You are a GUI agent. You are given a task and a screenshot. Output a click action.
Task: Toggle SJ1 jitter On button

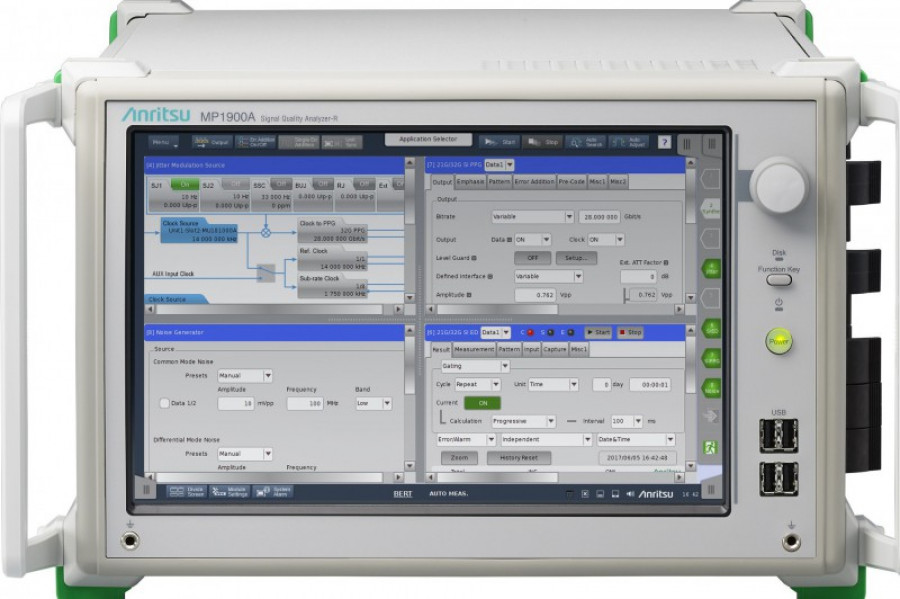coord(184,185)
